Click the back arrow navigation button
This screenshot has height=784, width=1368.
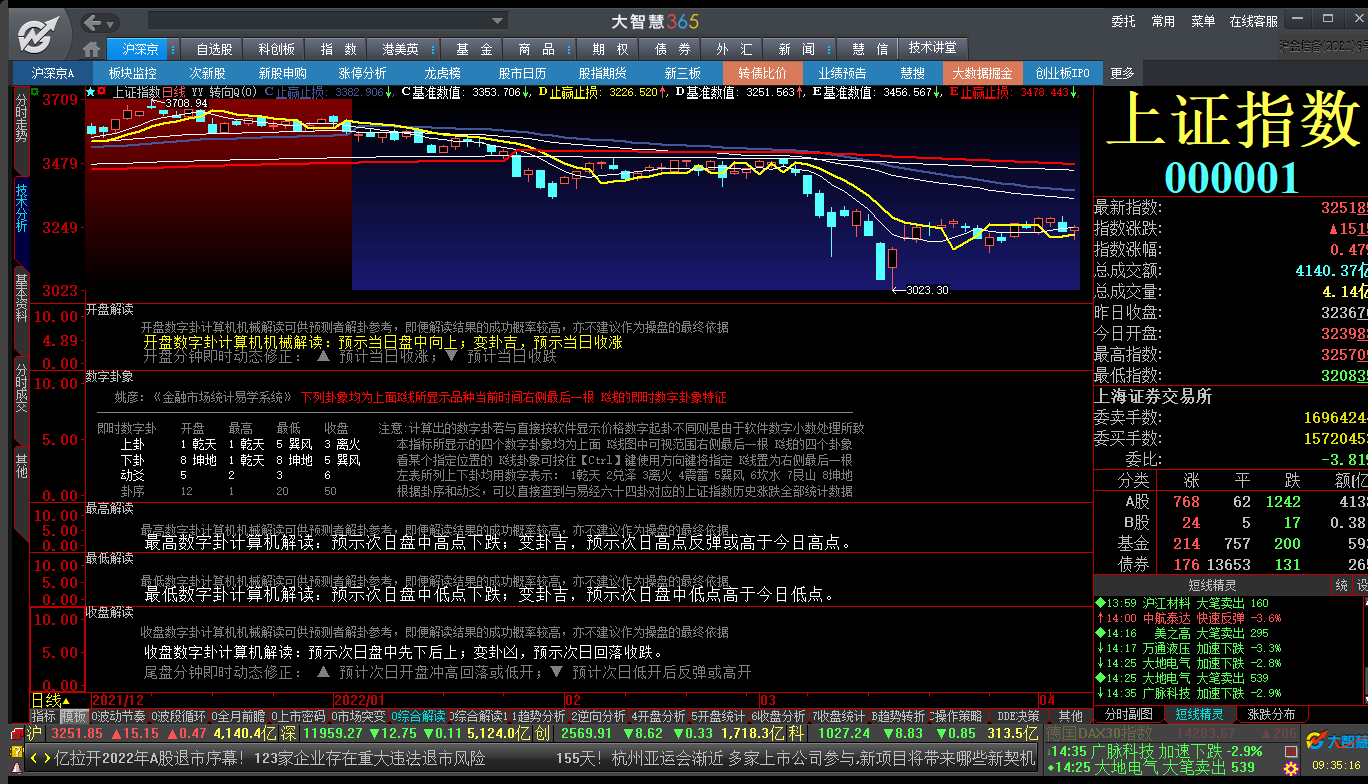tap(93, 22)
